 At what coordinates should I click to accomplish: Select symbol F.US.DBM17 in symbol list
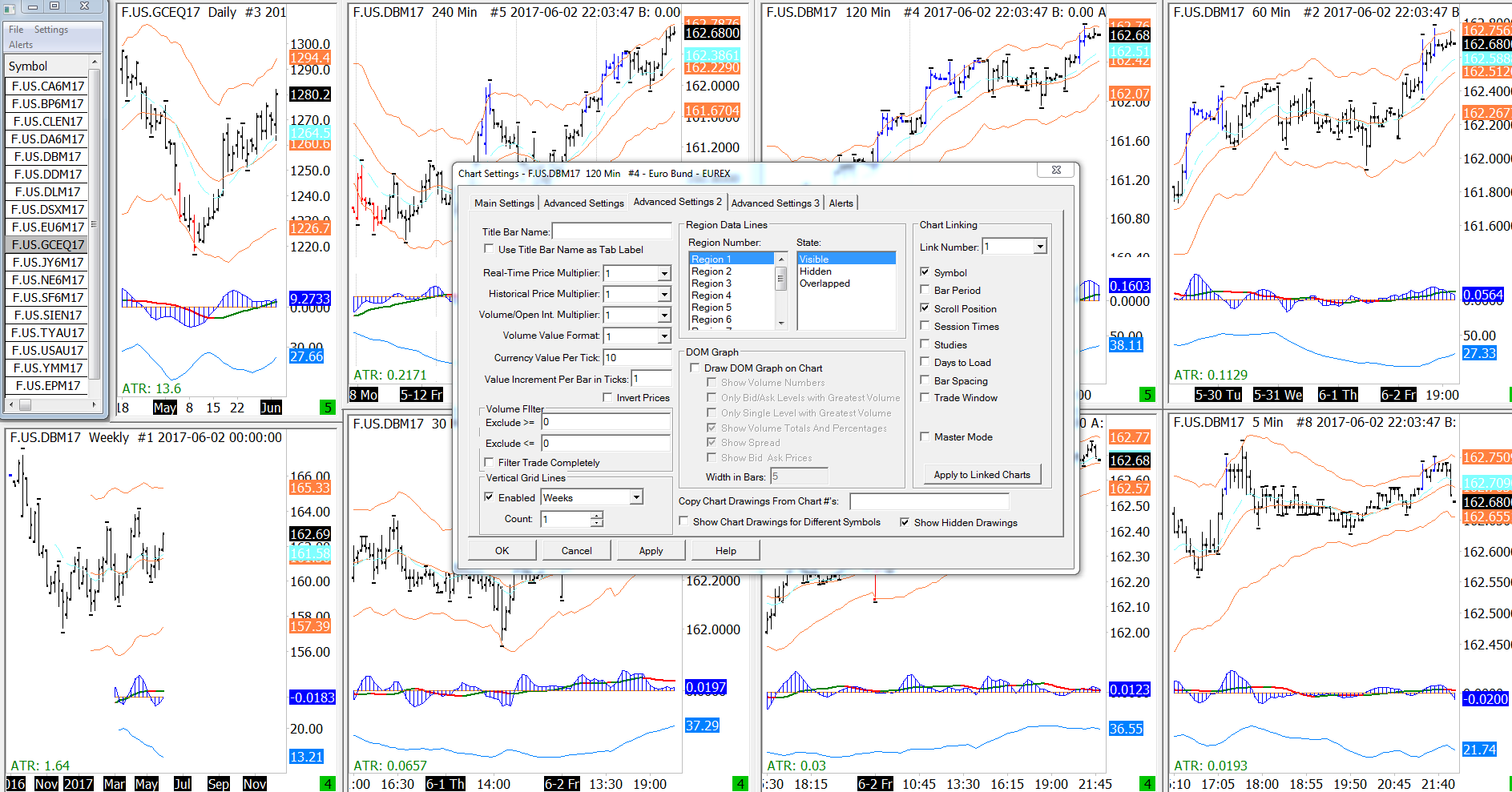tap(48, 156)
